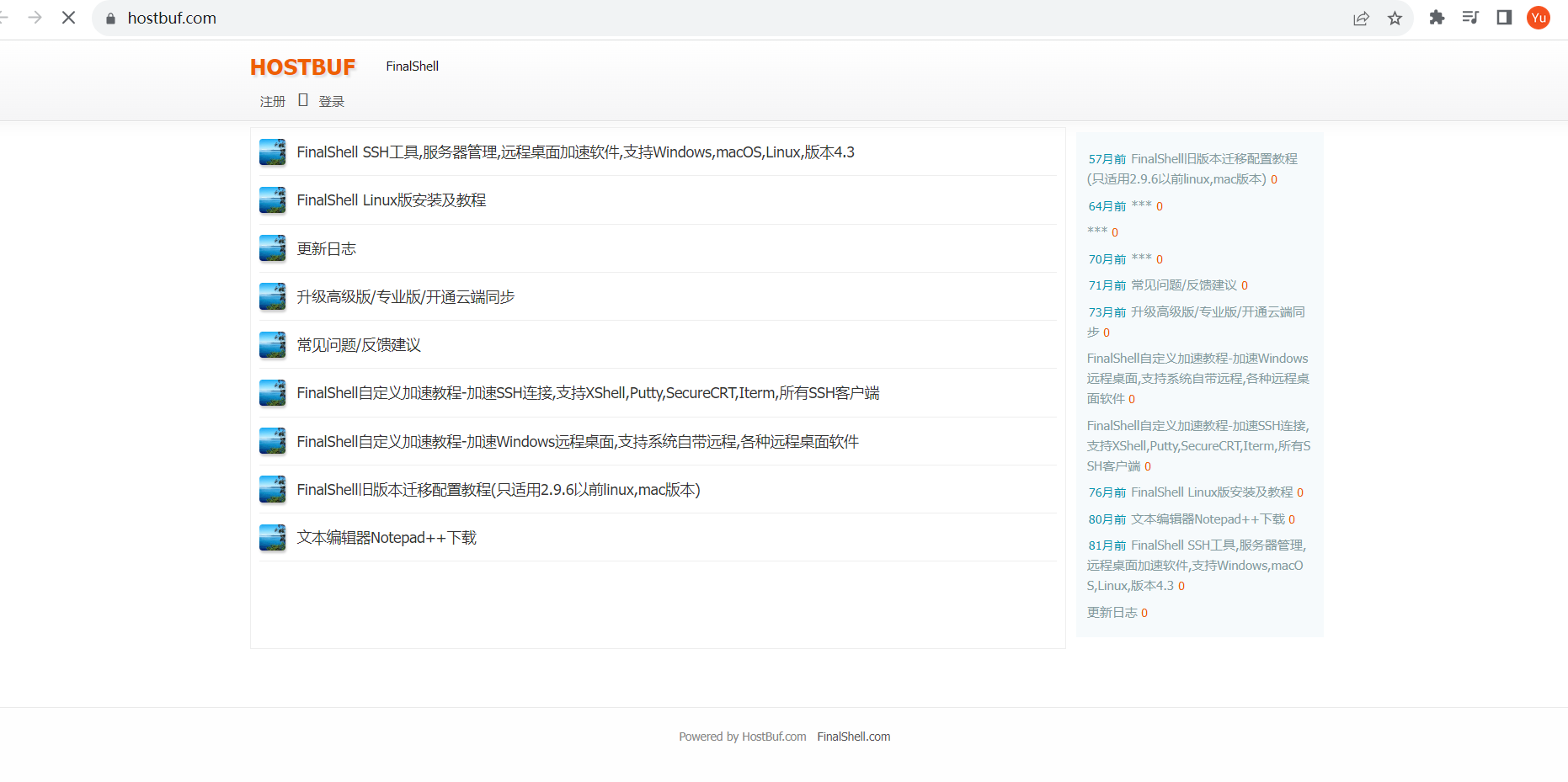
Task: Click thumbnail of 加速Windows远程桌面 tutorial post
Action: pyautogui.click(x=272, y=441)
